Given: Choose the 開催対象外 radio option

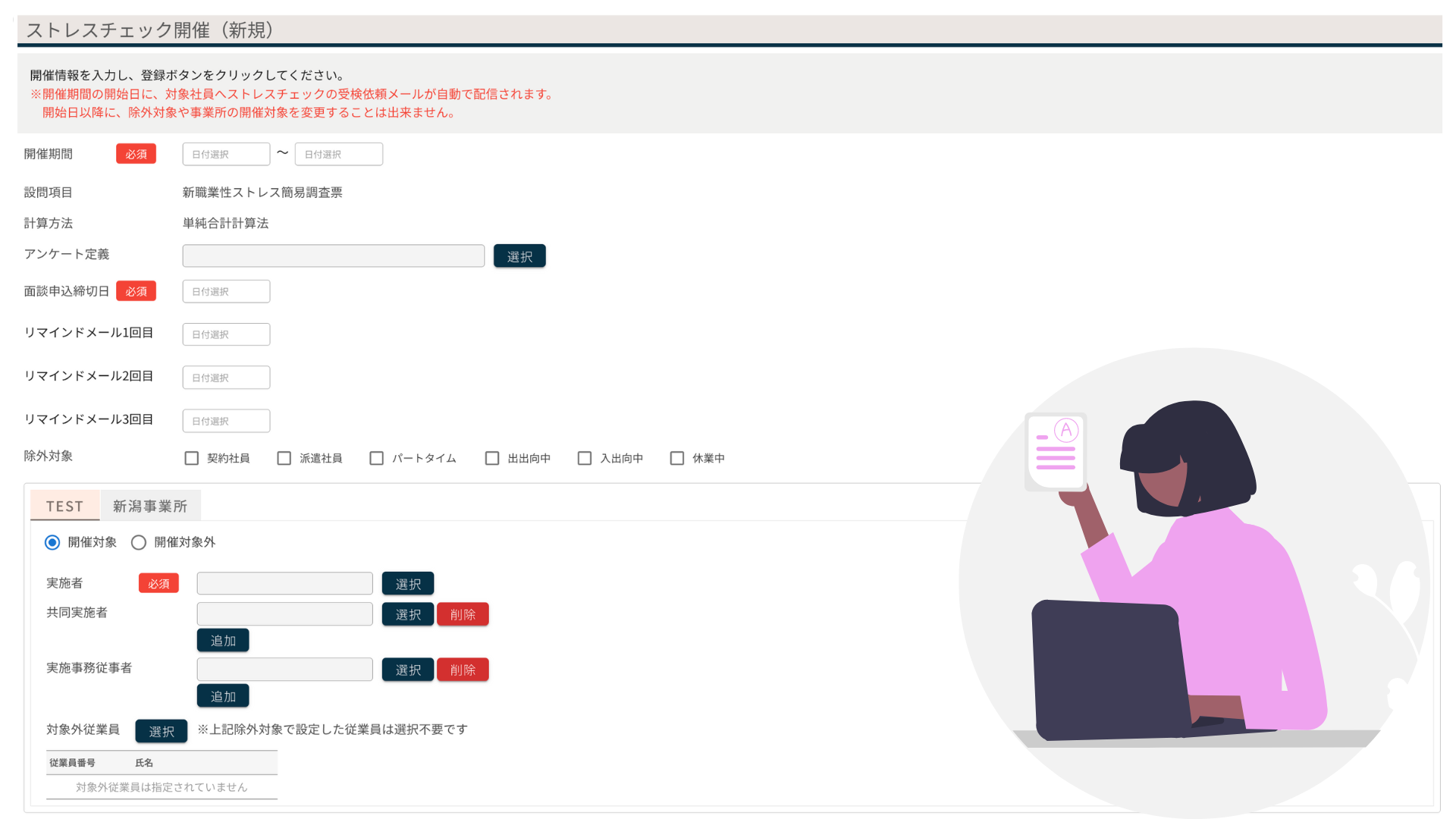Looking at the screenshot, I should pyautogui.click(x=139, y=542).
